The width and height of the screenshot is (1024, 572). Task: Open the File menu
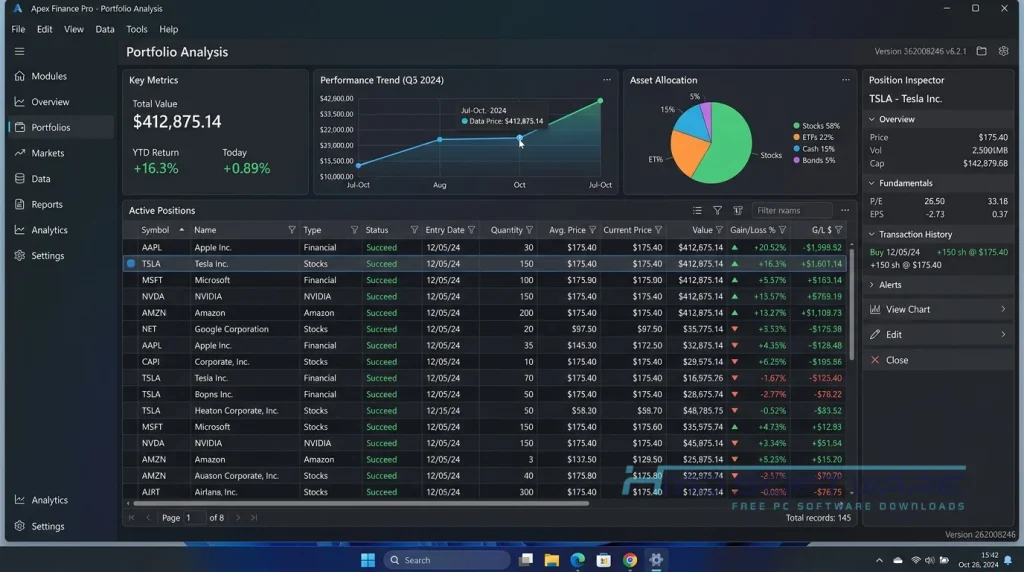(x=18, y=29)
